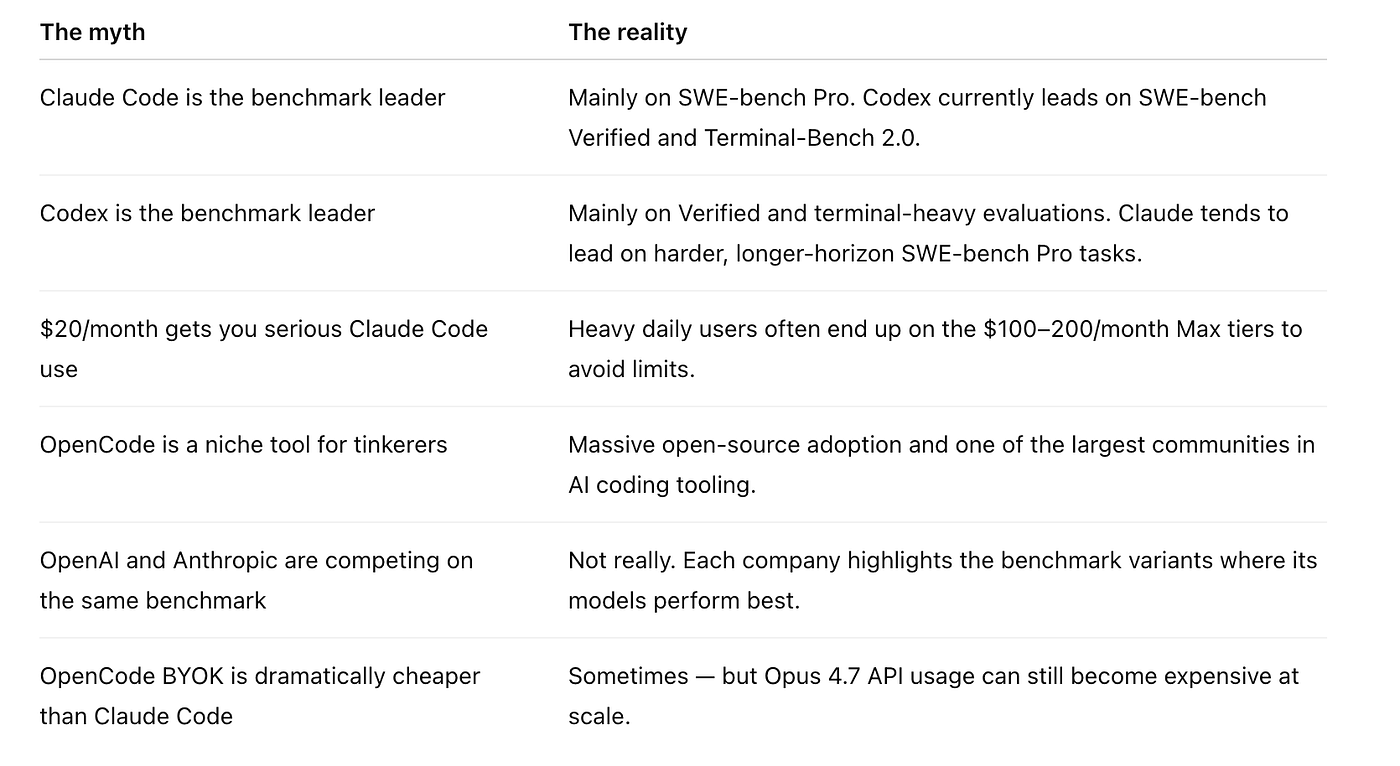Screen dimensions: 1400x766
Task: Select 'Codex is the benchmark leader' cell
Action: (x=207, y=213)
